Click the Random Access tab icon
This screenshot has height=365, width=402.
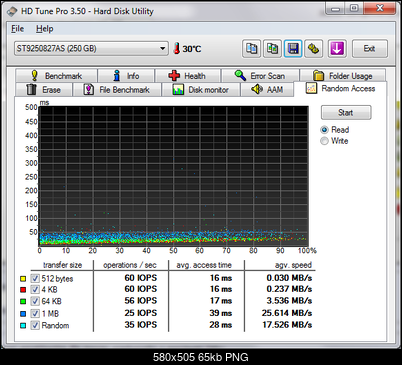coord(311,88)
